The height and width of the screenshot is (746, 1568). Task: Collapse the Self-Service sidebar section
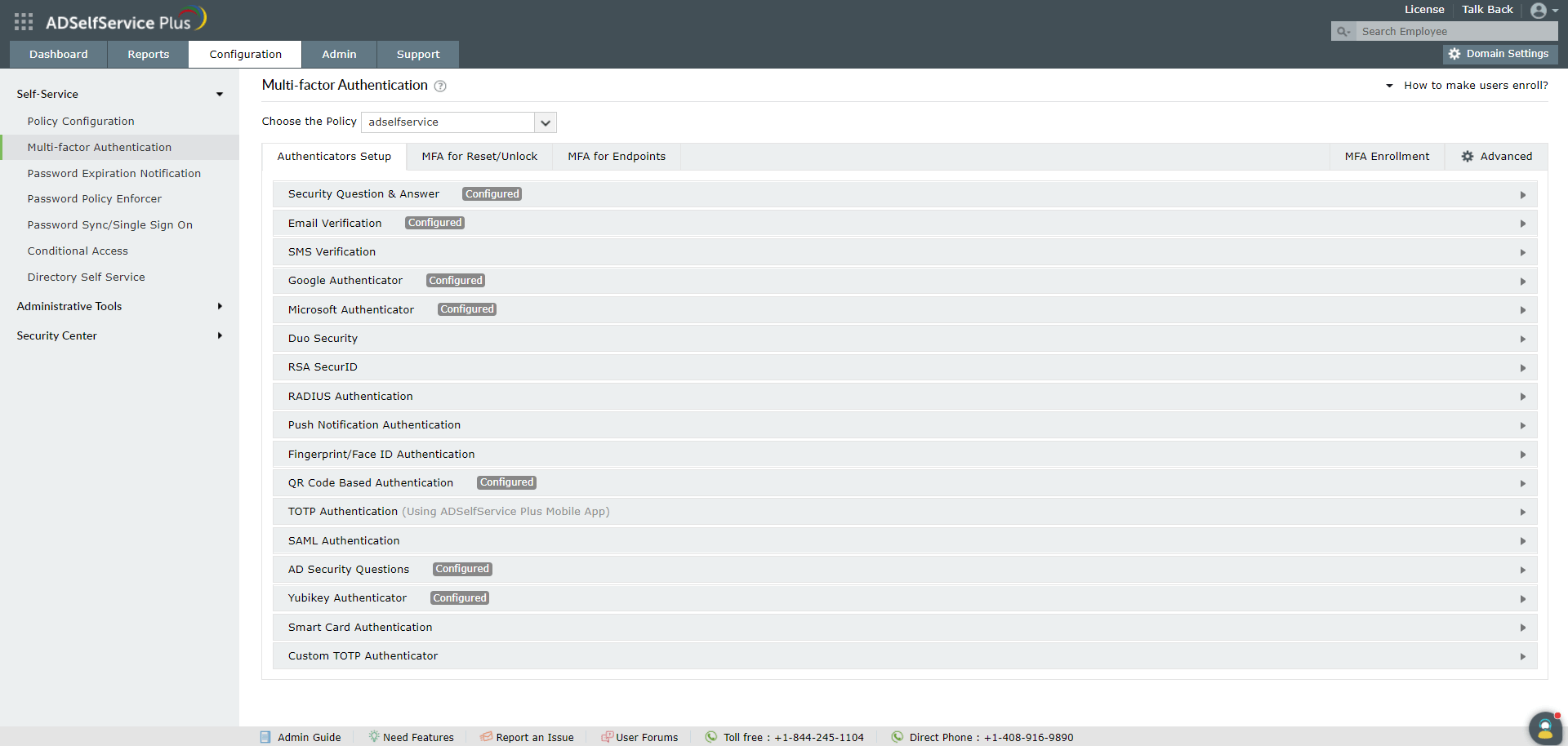coord(220,95)
